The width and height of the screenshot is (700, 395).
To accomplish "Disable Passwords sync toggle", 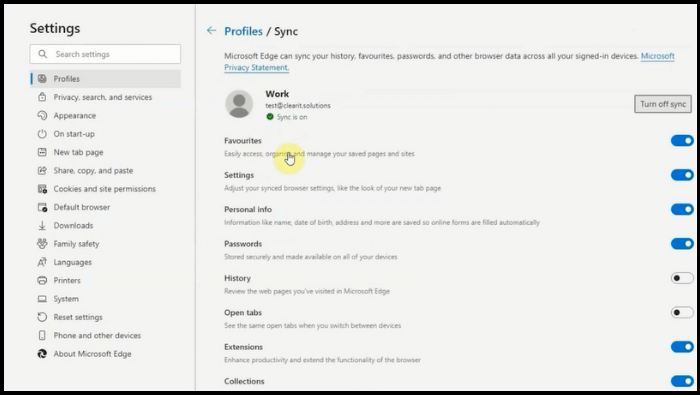I will (x=682, y=243).
